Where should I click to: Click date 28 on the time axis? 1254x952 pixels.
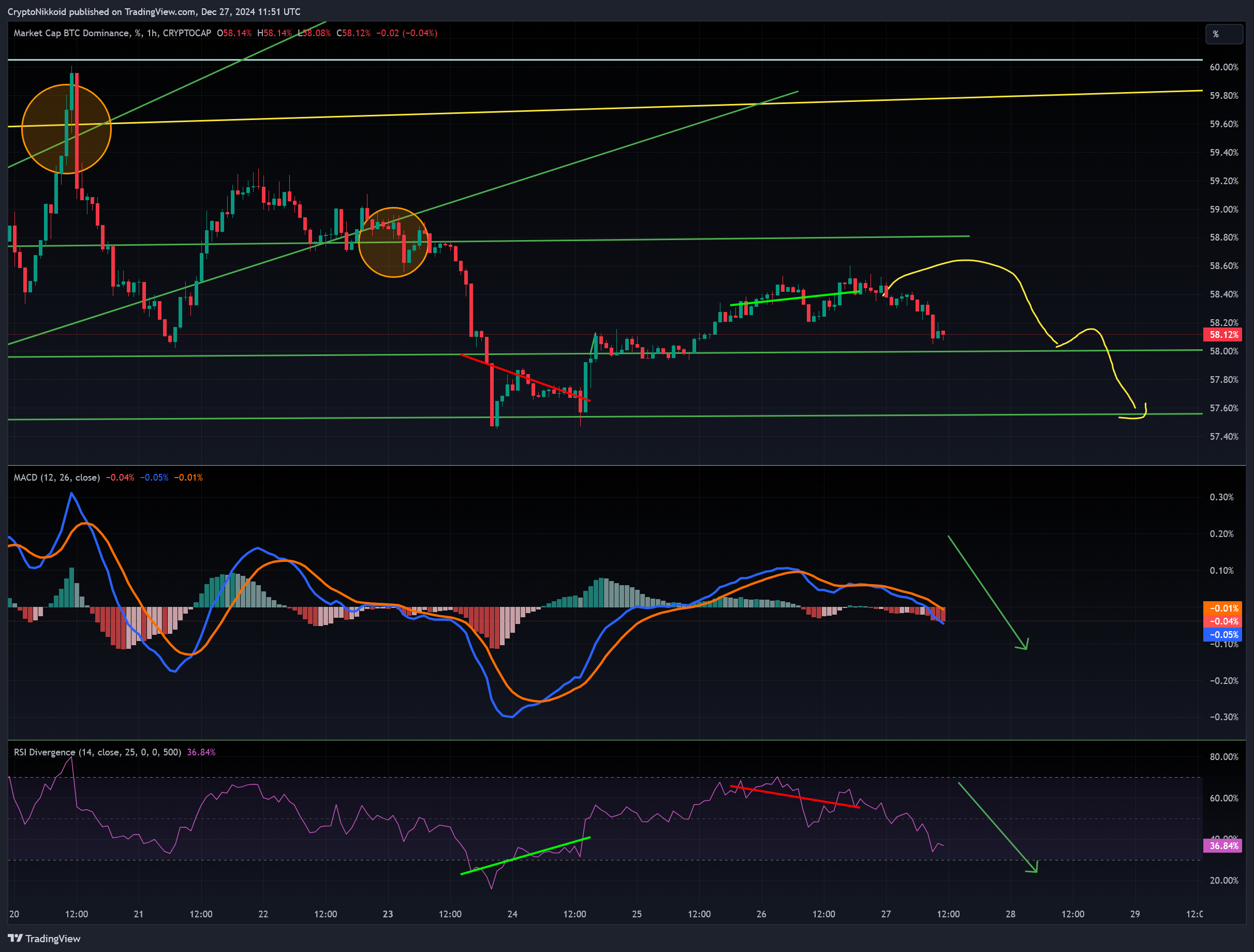coord(1011,914)
